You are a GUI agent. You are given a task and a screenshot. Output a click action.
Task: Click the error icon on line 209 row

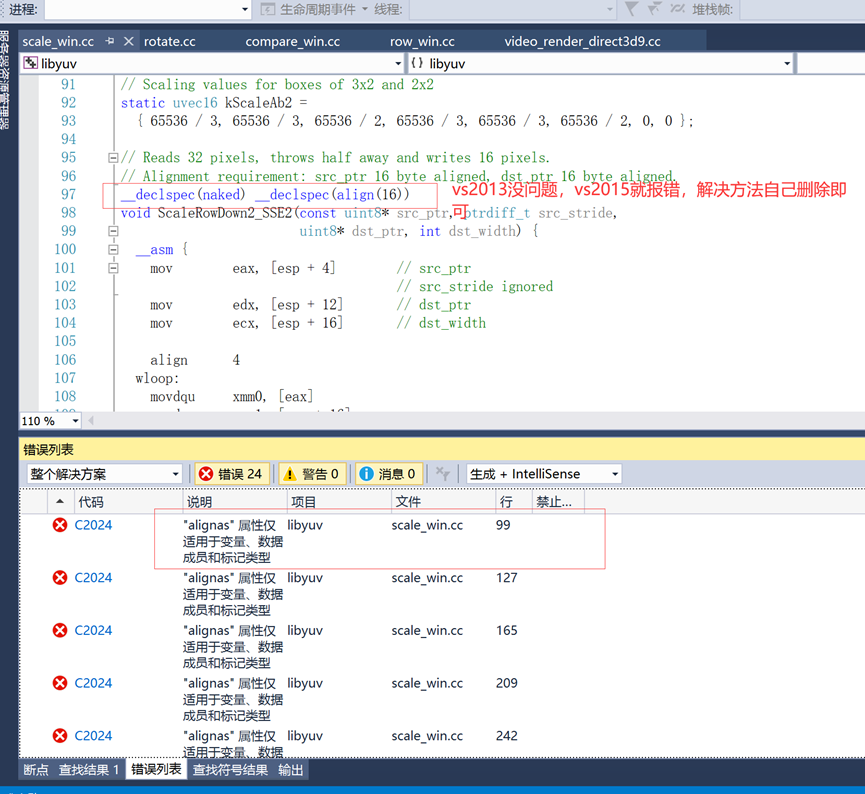(60, 683)
